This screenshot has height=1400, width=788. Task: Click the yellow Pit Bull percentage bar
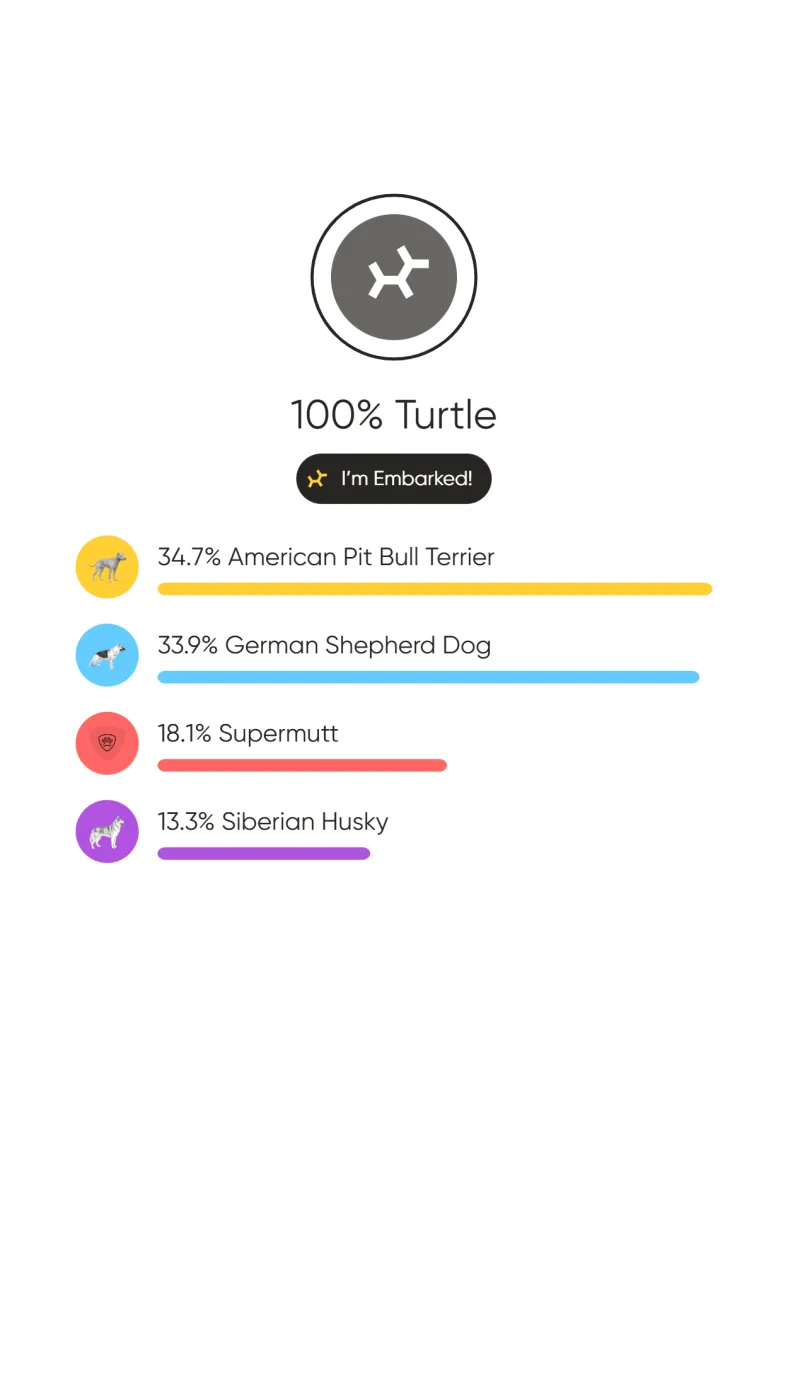click(434, 589)
